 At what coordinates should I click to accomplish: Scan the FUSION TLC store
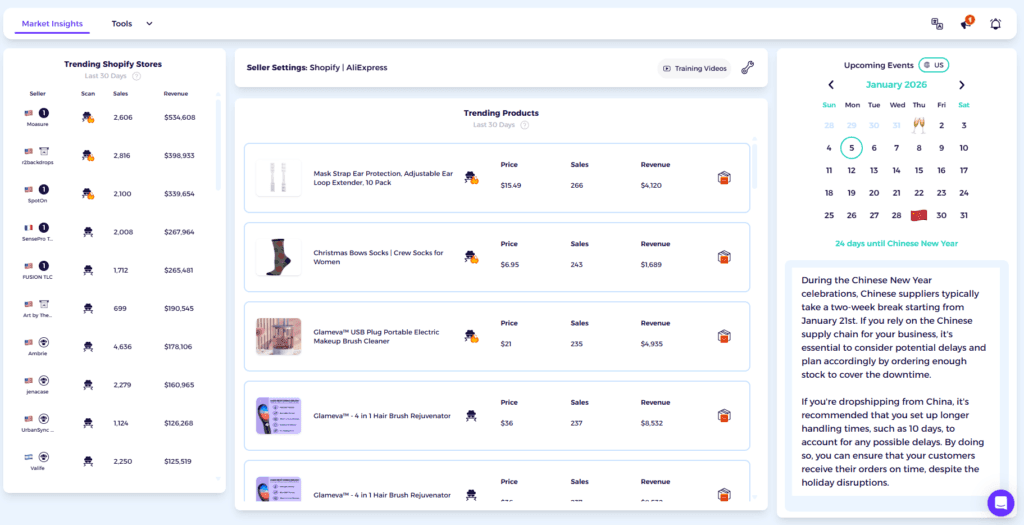pos(88,270)
